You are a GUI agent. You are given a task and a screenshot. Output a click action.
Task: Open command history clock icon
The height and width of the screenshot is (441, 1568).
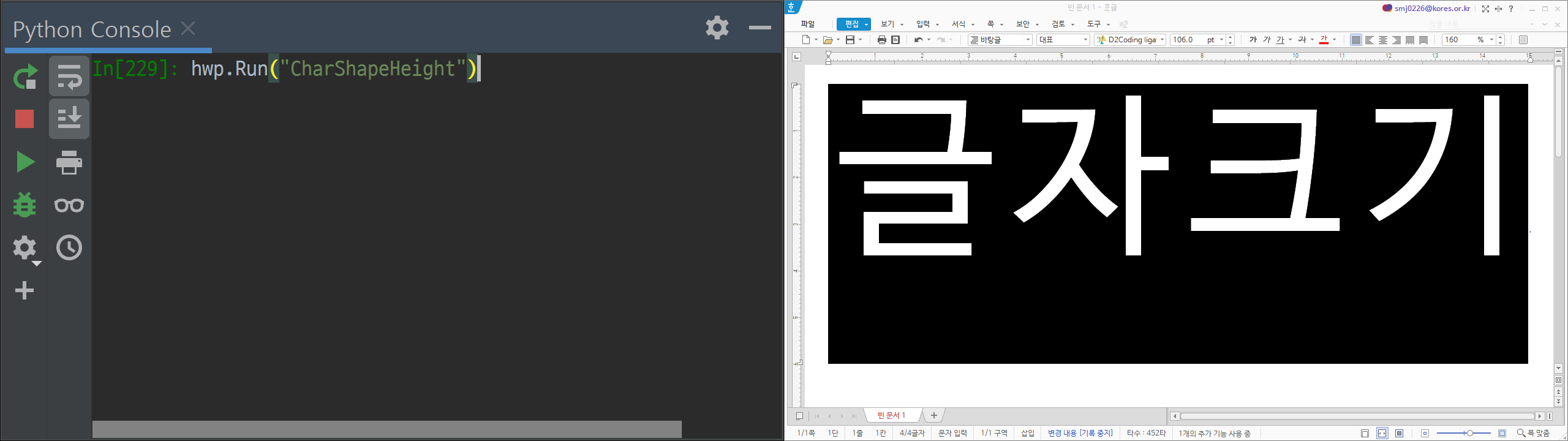(69, 248)
